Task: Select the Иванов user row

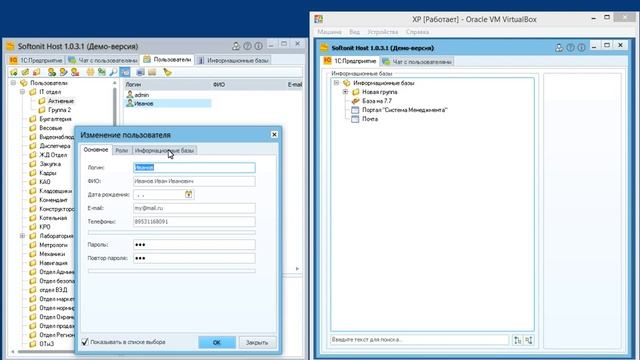Action: [x=168, y=104]
